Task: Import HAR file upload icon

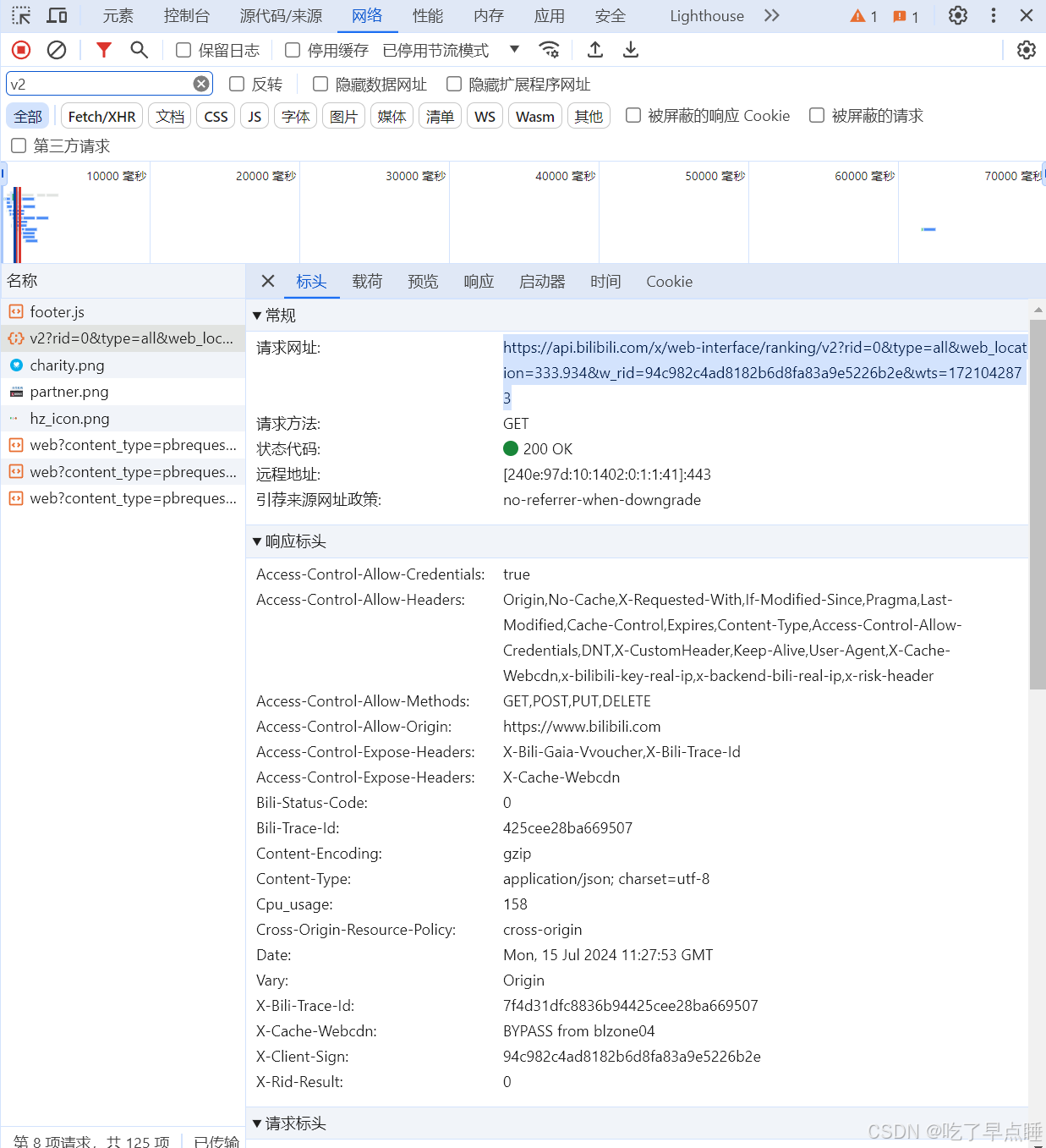Action: tap(595, 50)
